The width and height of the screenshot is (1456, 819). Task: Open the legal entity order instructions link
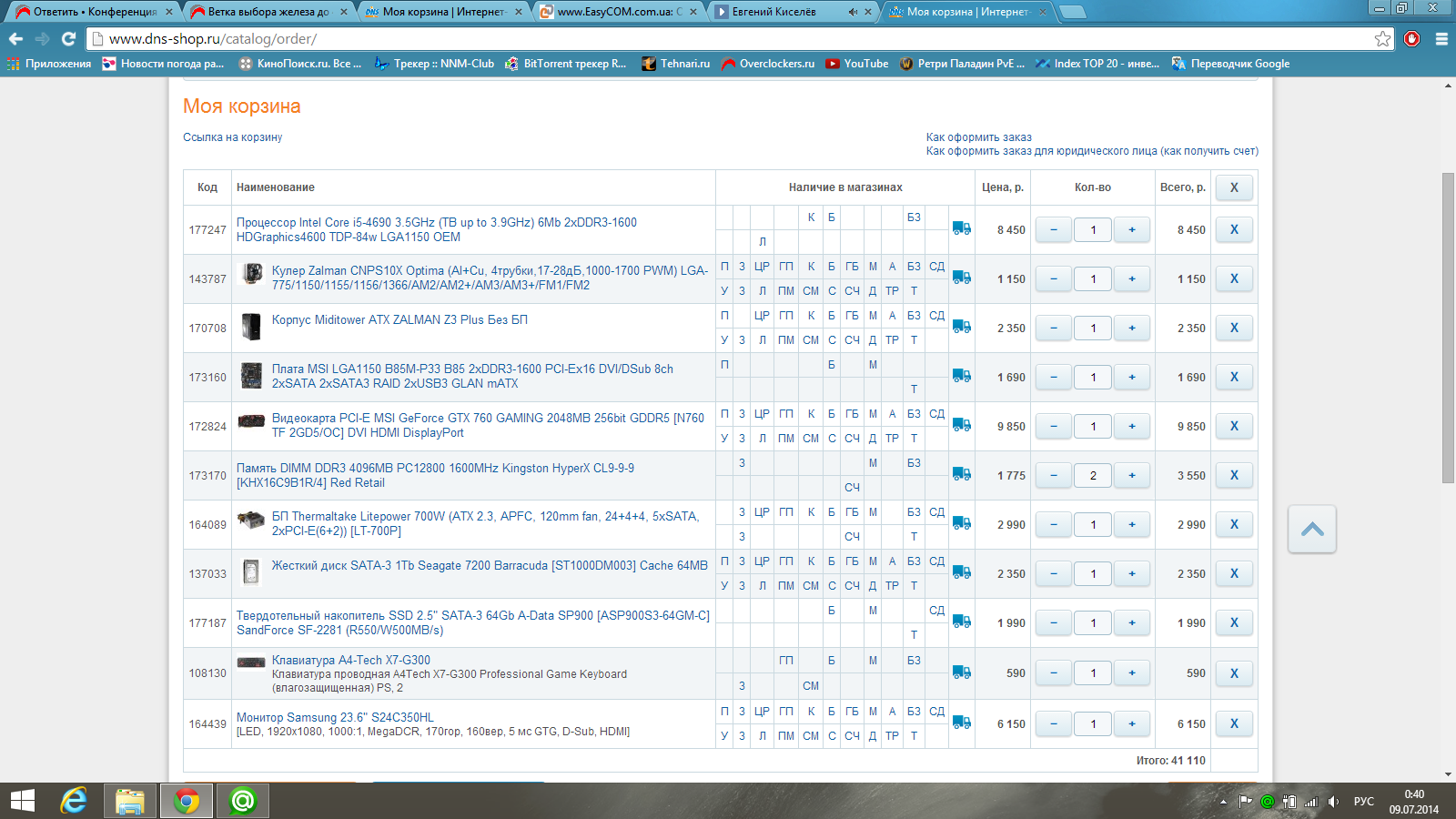point(1092,151)
